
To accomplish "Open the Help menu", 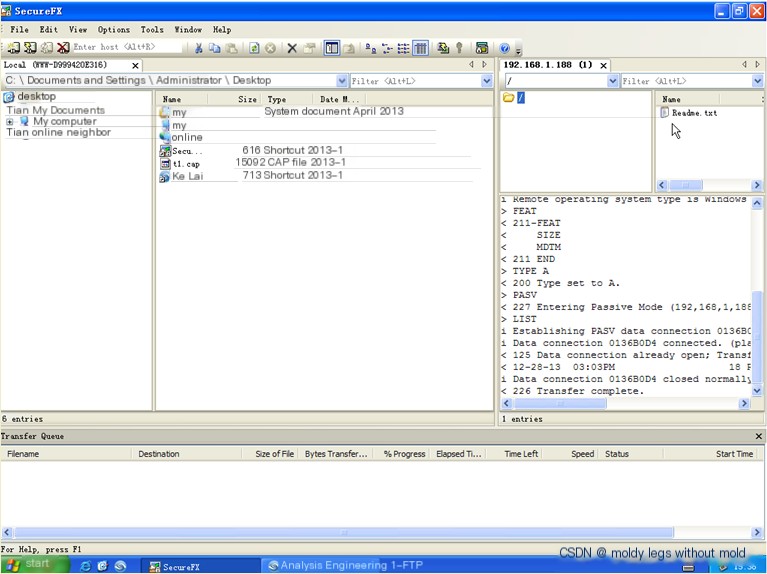I will [x=222, y=29].
